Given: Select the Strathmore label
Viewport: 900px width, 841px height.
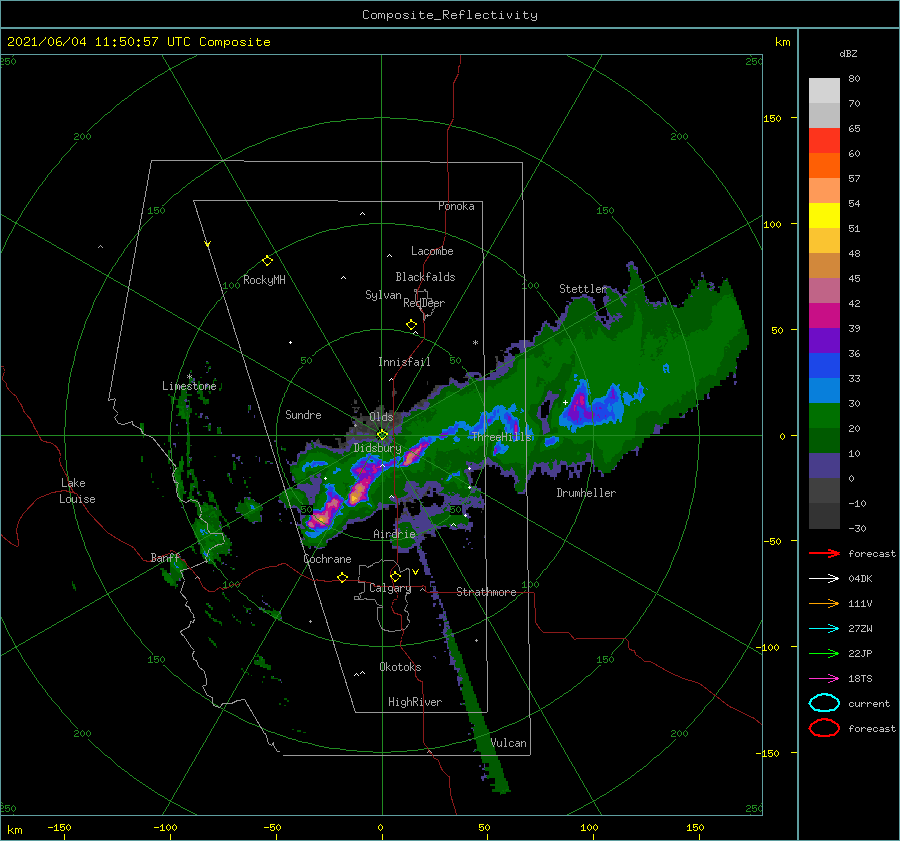Looking at the screenshot, I should coord(486,592).
